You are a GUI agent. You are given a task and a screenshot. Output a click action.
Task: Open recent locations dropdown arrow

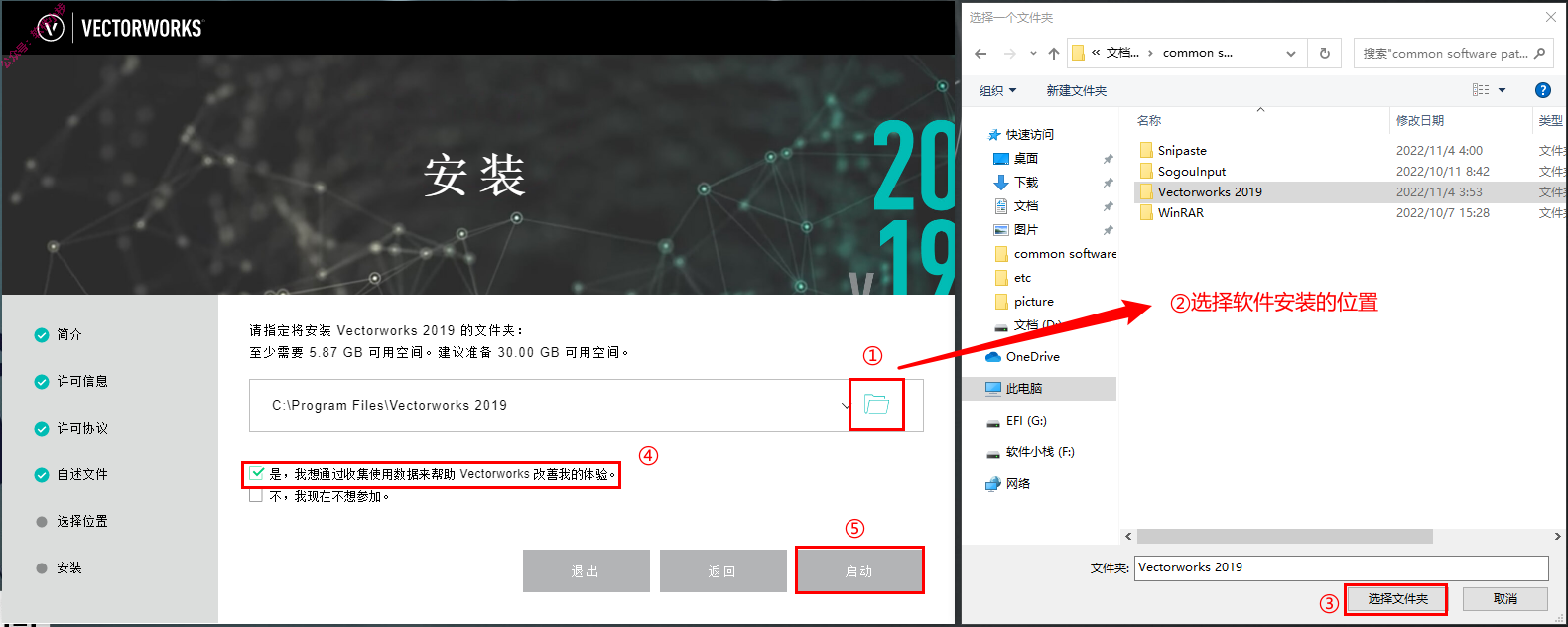(1033, 54)
